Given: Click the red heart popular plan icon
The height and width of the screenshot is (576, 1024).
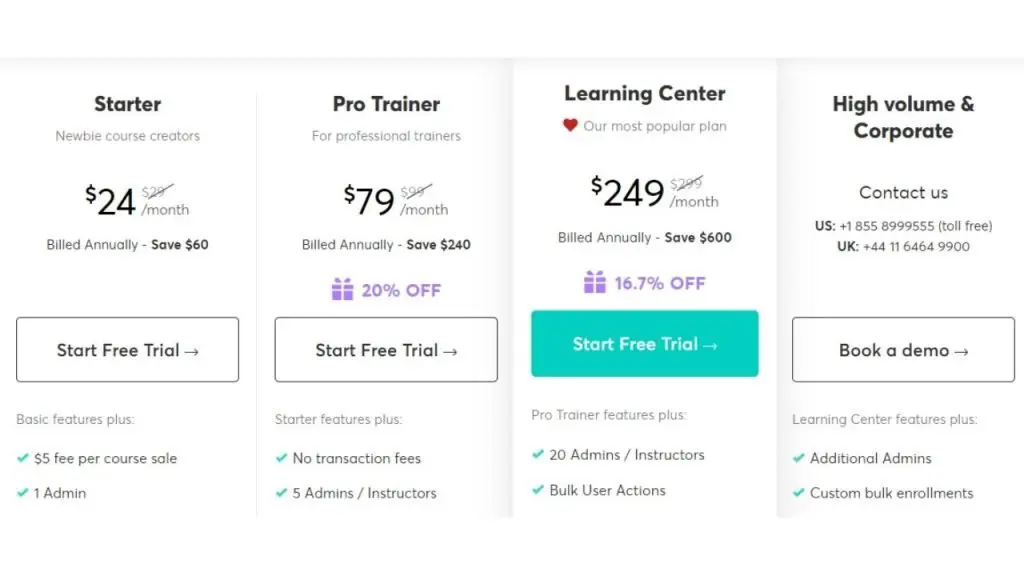Looking at the screenshot, I should tap(570, 126).
